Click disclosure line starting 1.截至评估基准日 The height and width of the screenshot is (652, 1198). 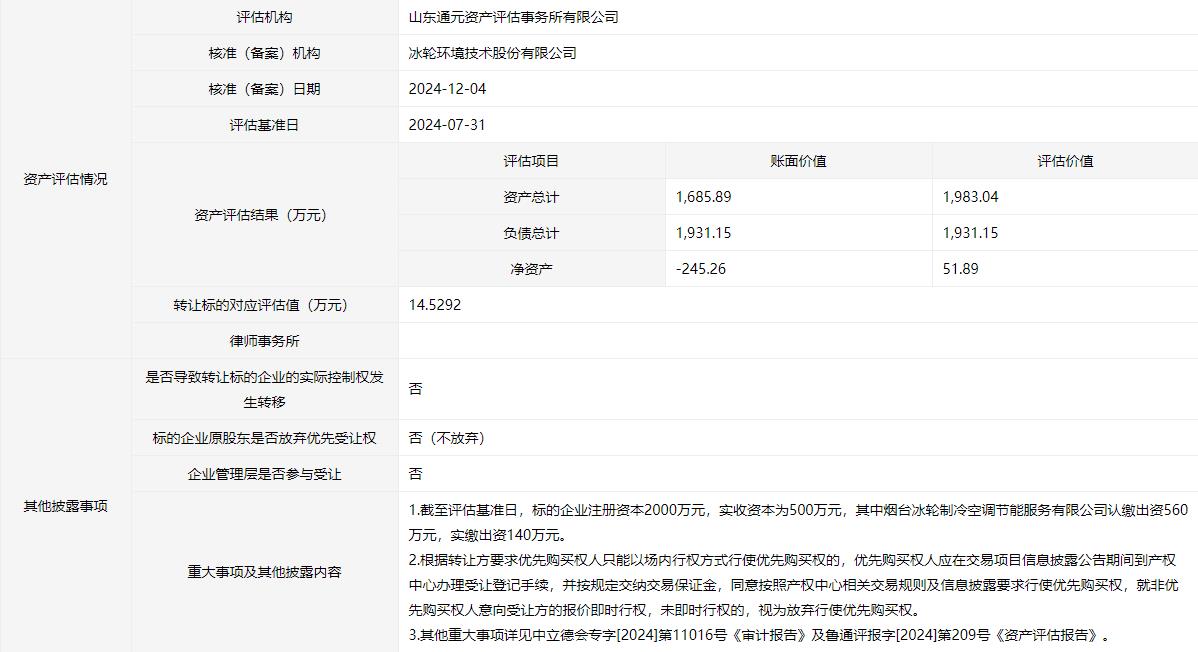[798, 522]
